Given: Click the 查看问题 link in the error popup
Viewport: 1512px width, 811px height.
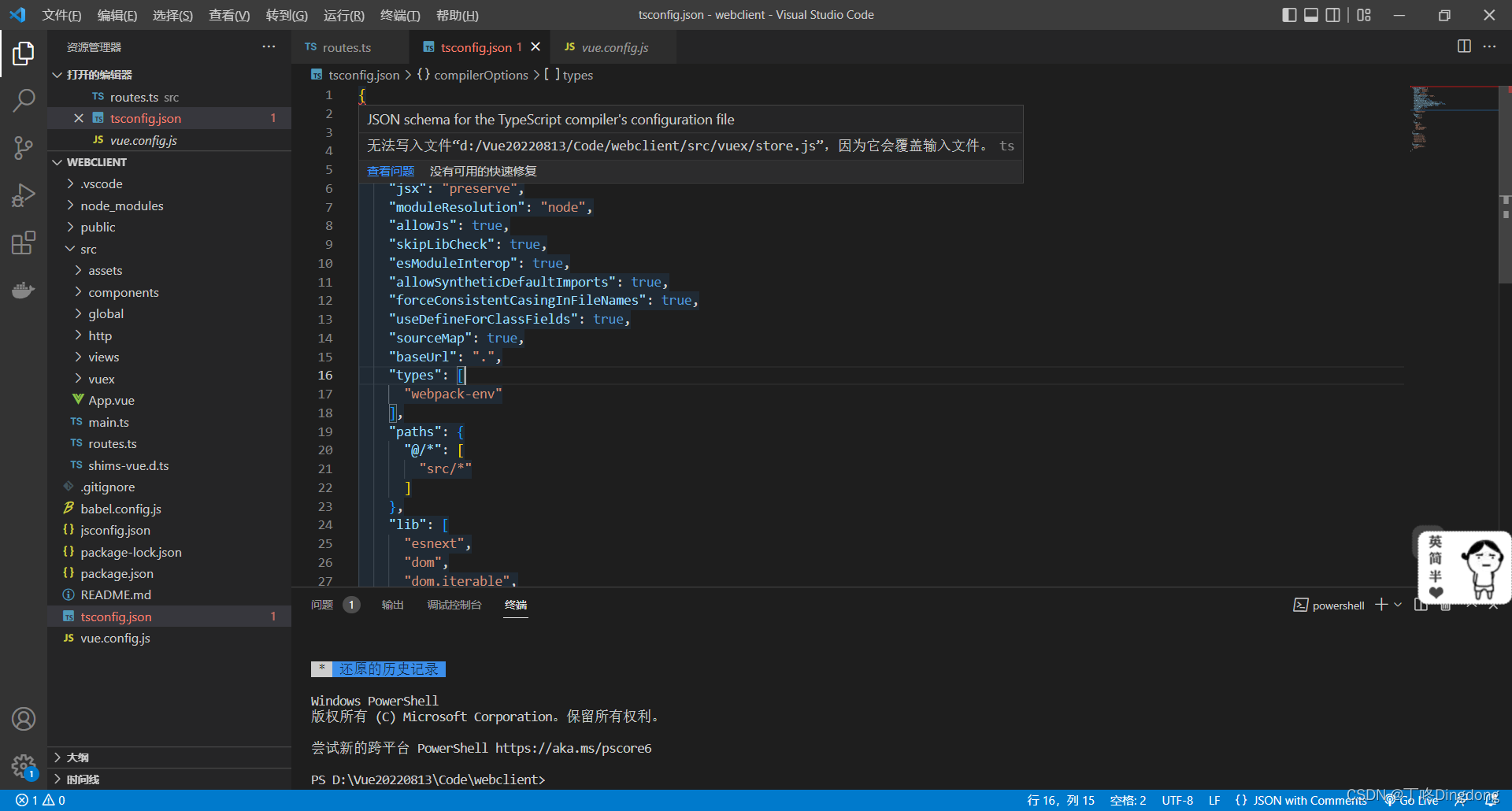Looking at the screenshot, I should 390,171.
